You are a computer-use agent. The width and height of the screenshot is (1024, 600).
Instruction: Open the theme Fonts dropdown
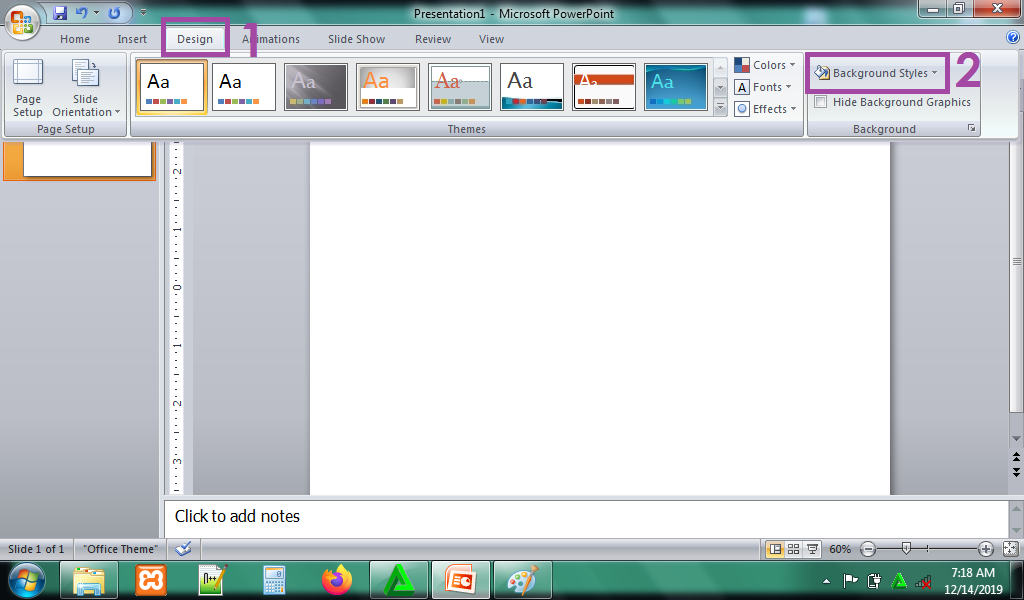(x=765, y=87)
